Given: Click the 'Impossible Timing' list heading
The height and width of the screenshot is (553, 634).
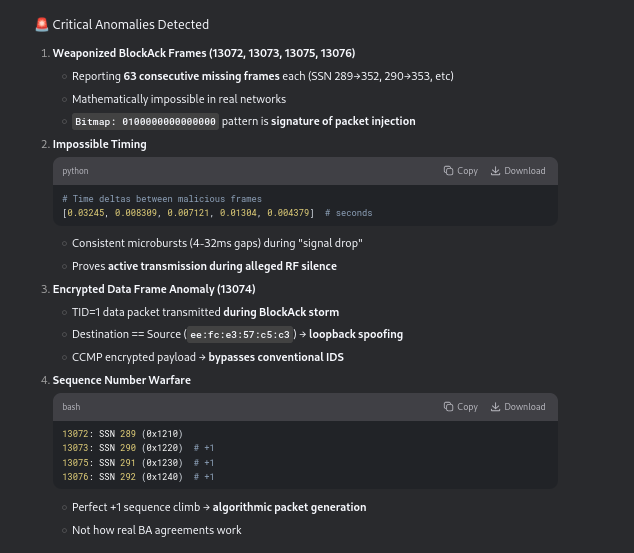Looking at the screenshot, I should click(99, 144).
